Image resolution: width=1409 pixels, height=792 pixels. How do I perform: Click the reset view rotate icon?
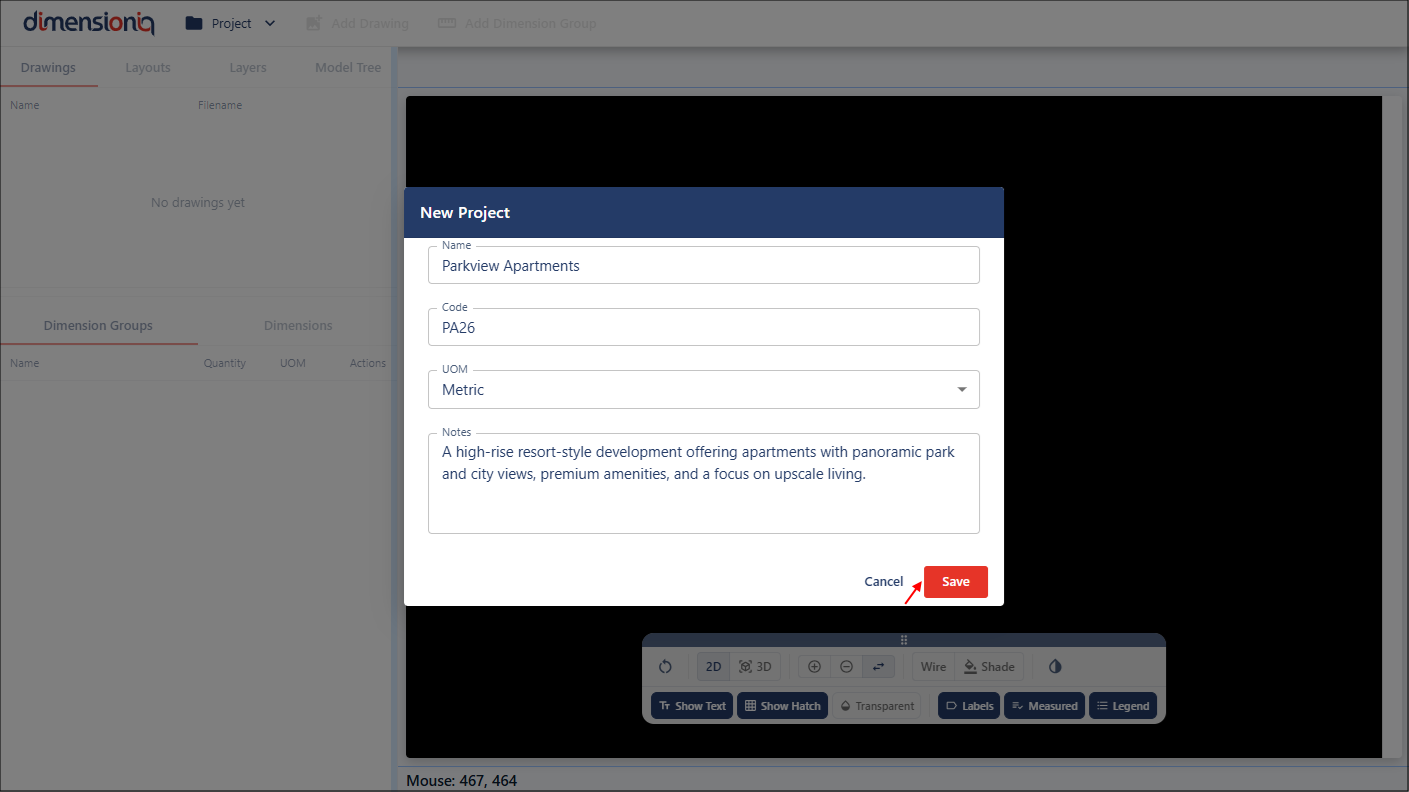665,667
